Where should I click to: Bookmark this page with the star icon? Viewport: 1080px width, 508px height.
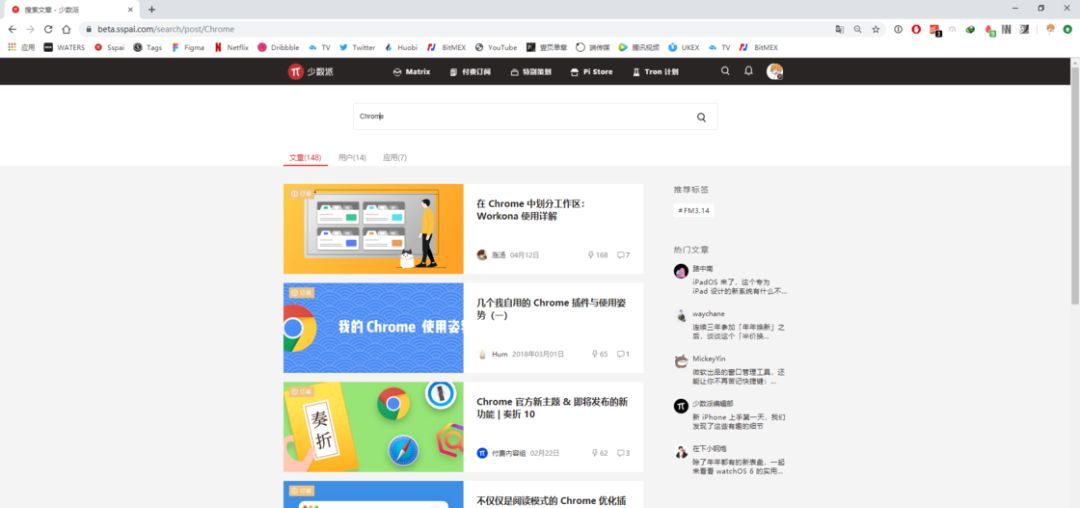(875, 30)
